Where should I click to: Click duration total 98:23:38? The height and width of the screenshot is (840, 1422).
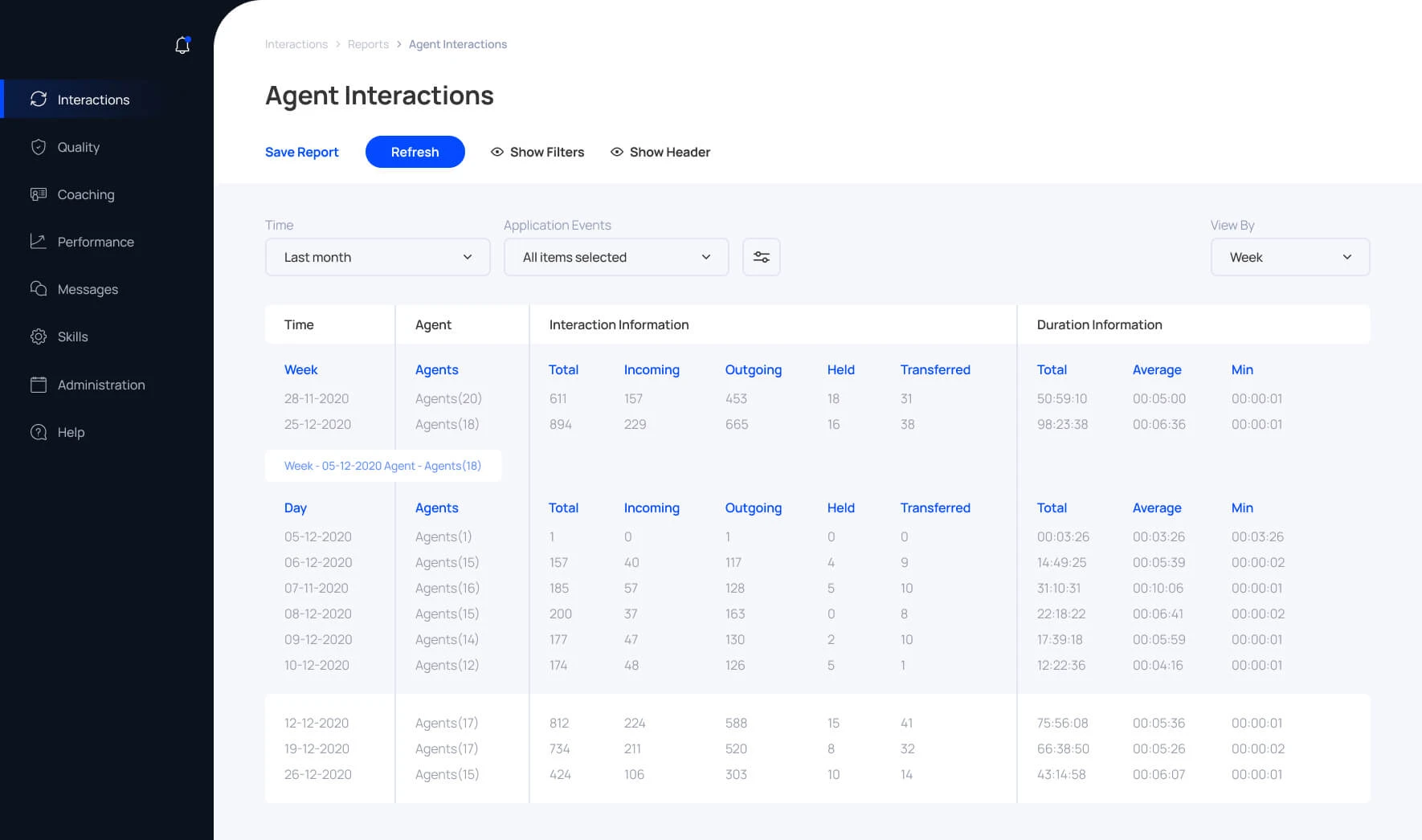pos(1062,424)
